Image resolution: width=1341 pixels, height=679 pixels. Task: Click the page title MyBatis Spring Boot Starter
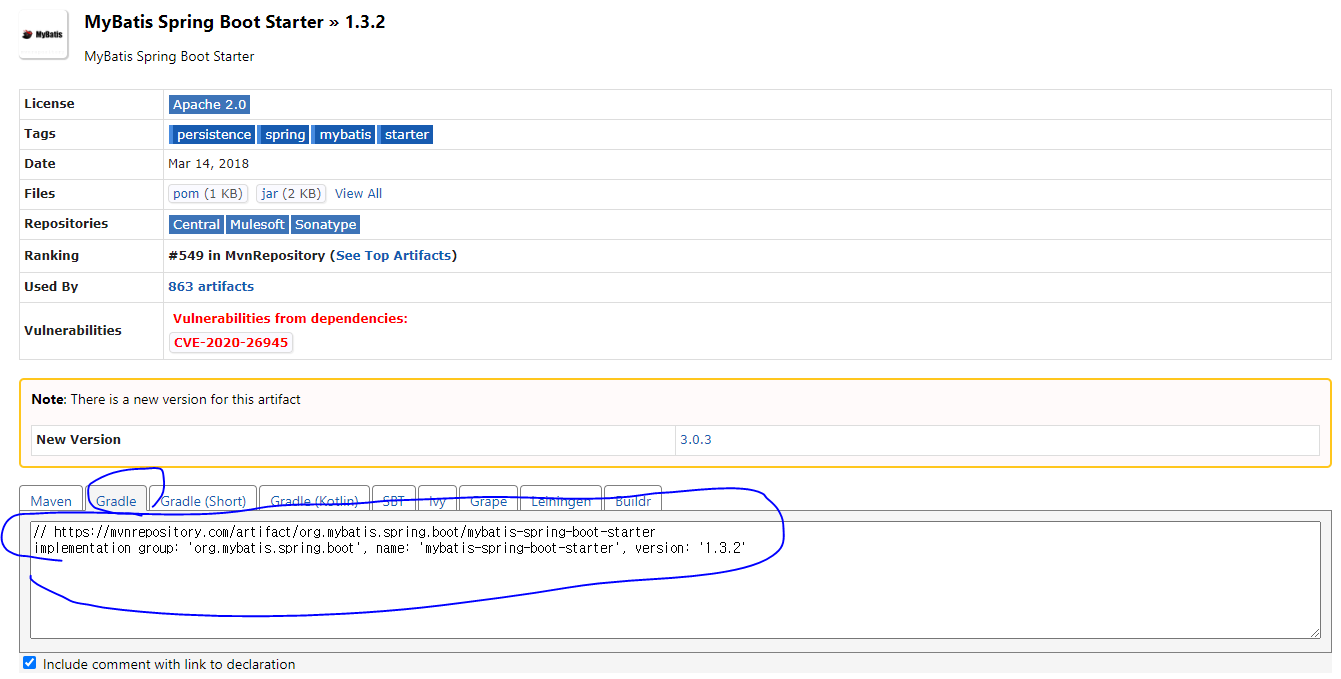(x=204, y=22)
